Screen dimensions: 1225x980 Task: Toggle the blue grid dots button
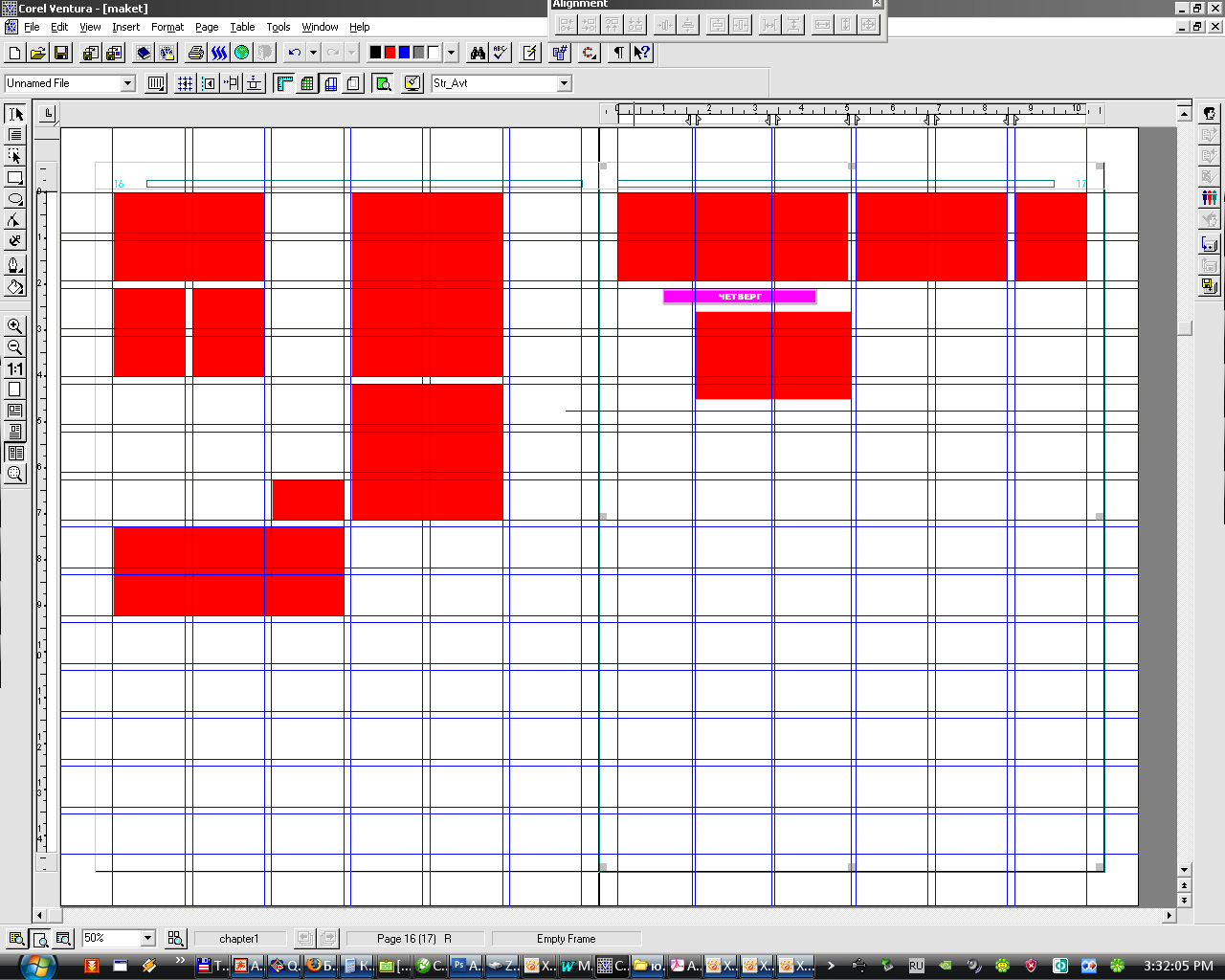point(185,83)
